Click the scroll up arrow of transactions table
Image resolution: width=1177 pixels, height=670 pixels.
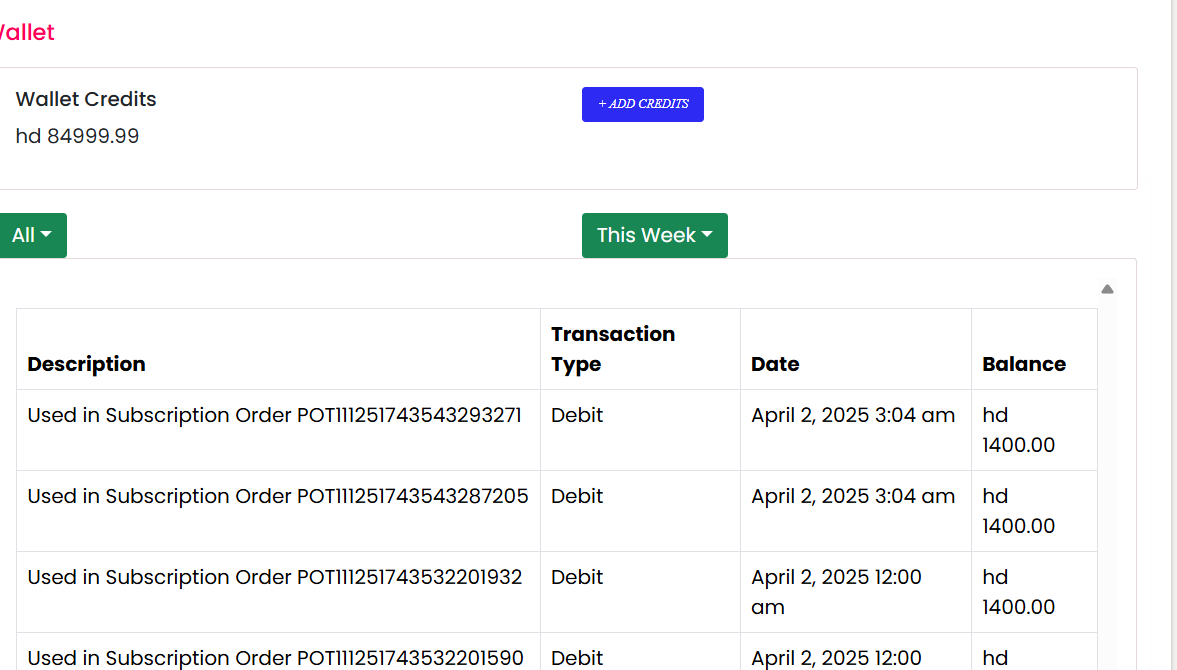(x=1107, y=289)
